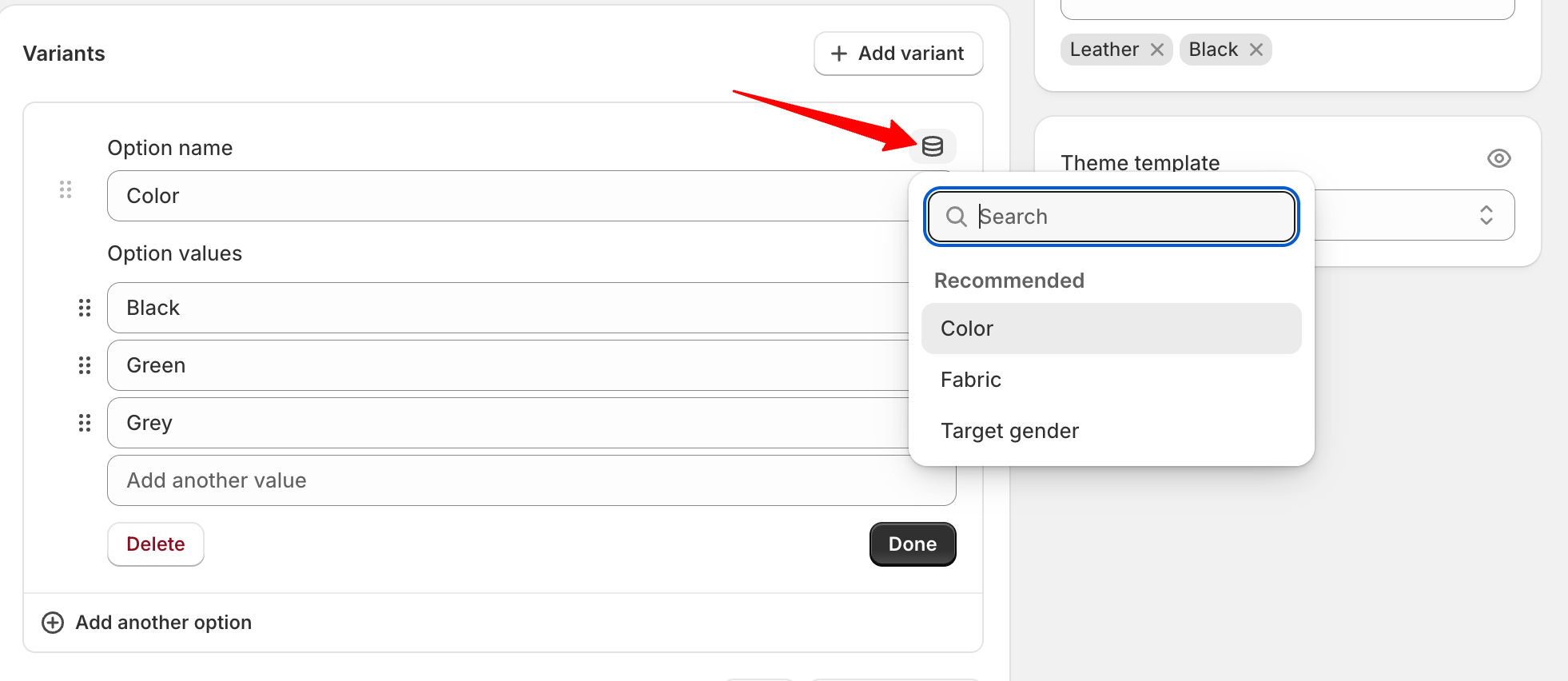Click the drag handle next to Green value
The width and height of the screenshot is (1568, 681).
tap(85, 365)
